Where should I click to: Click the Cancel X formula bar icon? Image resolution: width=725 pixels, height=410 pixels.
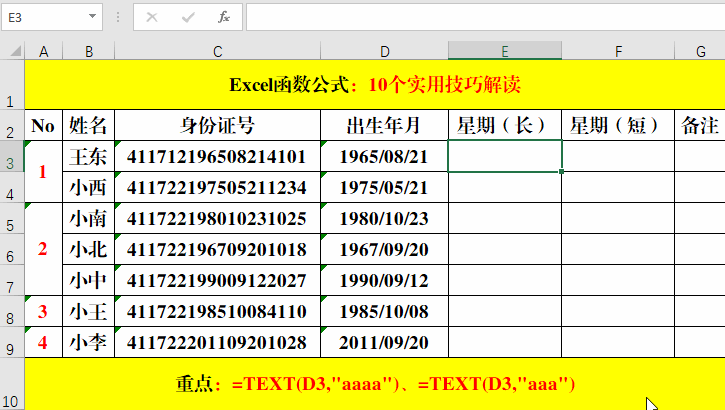point(152,18)
